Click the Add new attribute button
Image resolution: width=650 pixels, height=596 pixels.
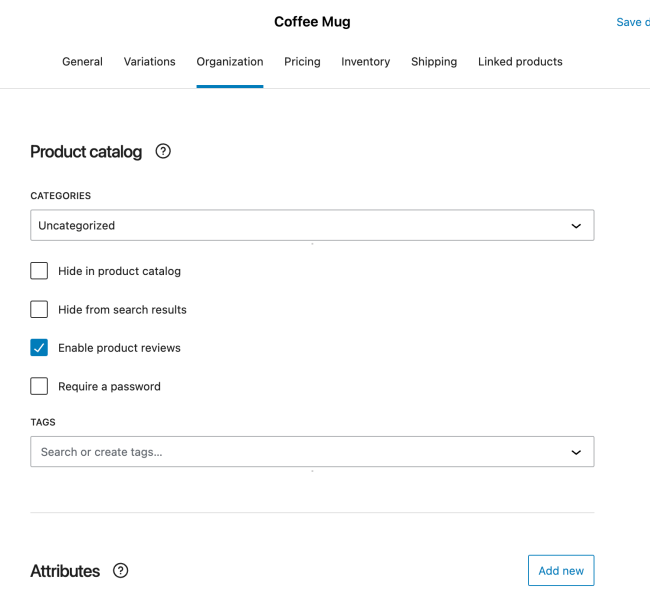coord(560,571)
